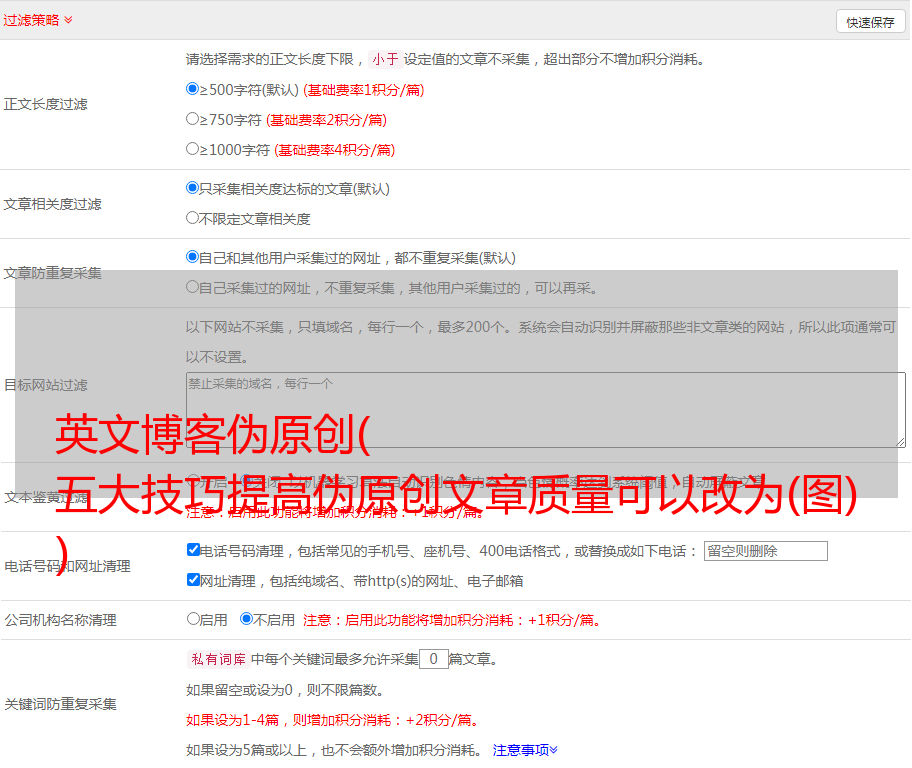Toggle the 电话号码清理 checkbox
This screenshot has width=912, height=768.
coord(194,550)
